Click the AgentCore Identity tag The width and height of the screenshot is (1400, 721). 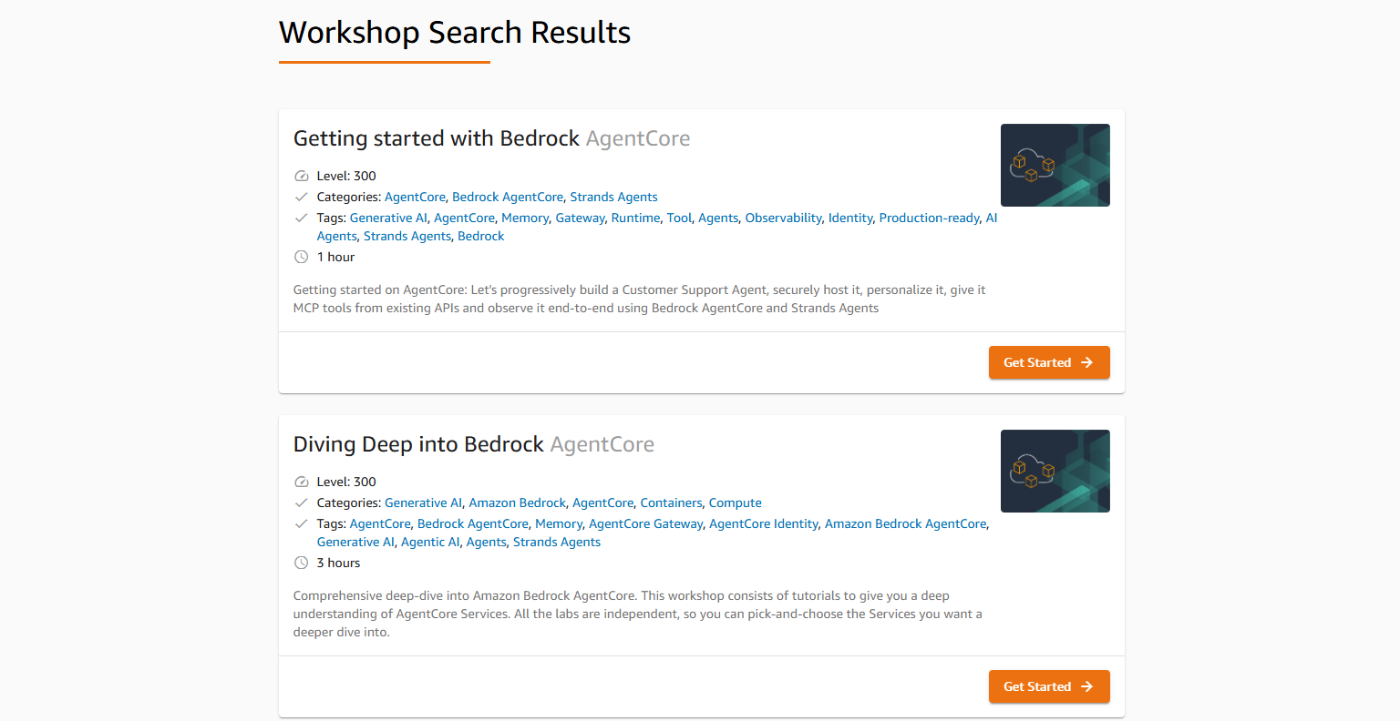coord(764,524)
